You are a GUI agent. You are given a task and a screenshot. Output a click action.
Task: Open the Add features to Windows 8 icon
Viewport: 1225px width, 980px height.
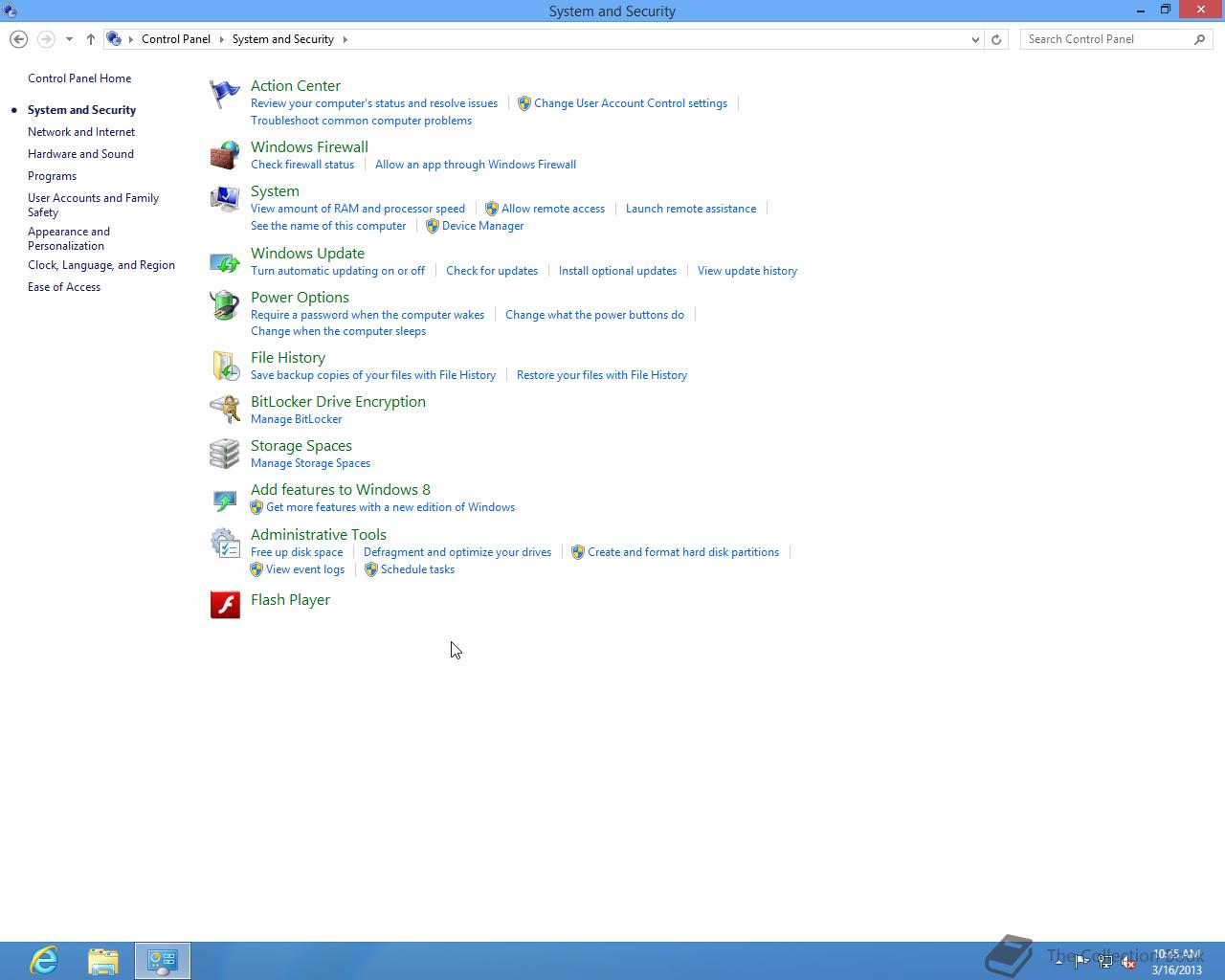click(225, 499)
